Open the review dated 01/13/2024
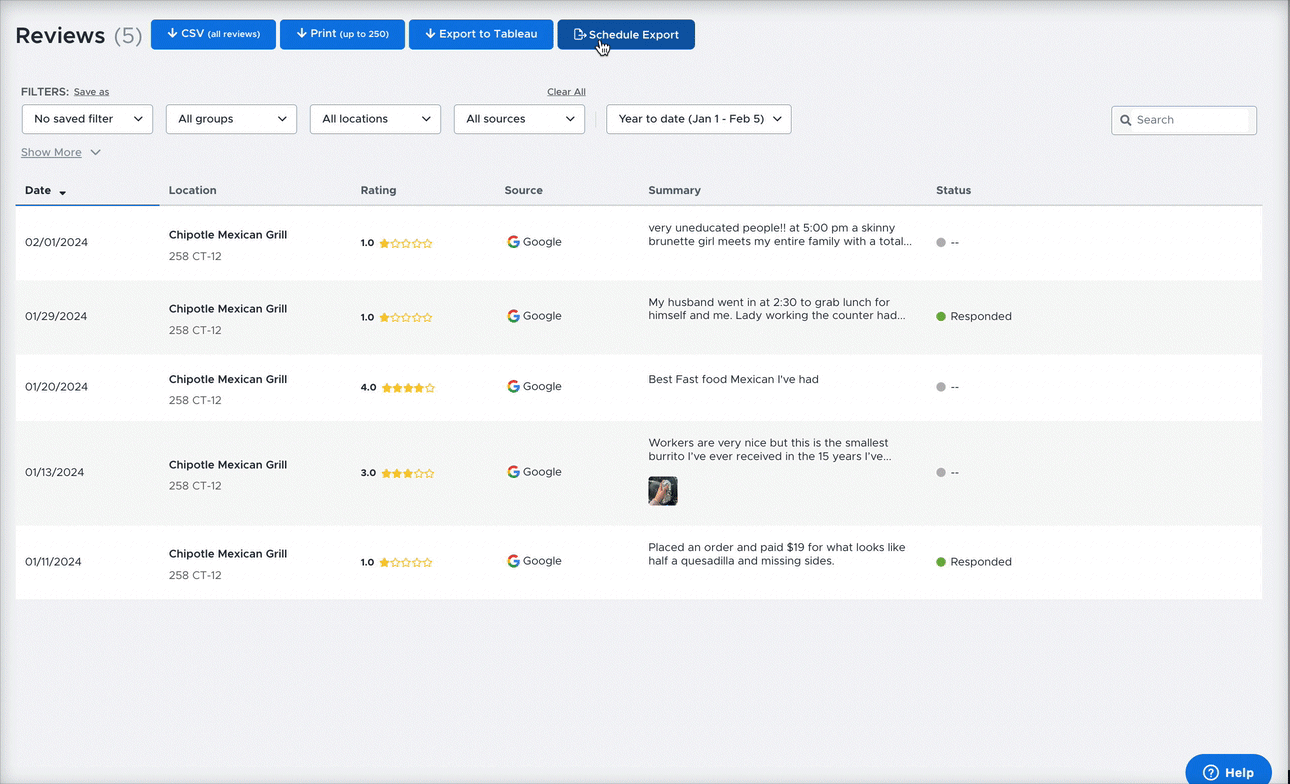The width and height of the screenshot is (1290, 784). tap(639, 472)
